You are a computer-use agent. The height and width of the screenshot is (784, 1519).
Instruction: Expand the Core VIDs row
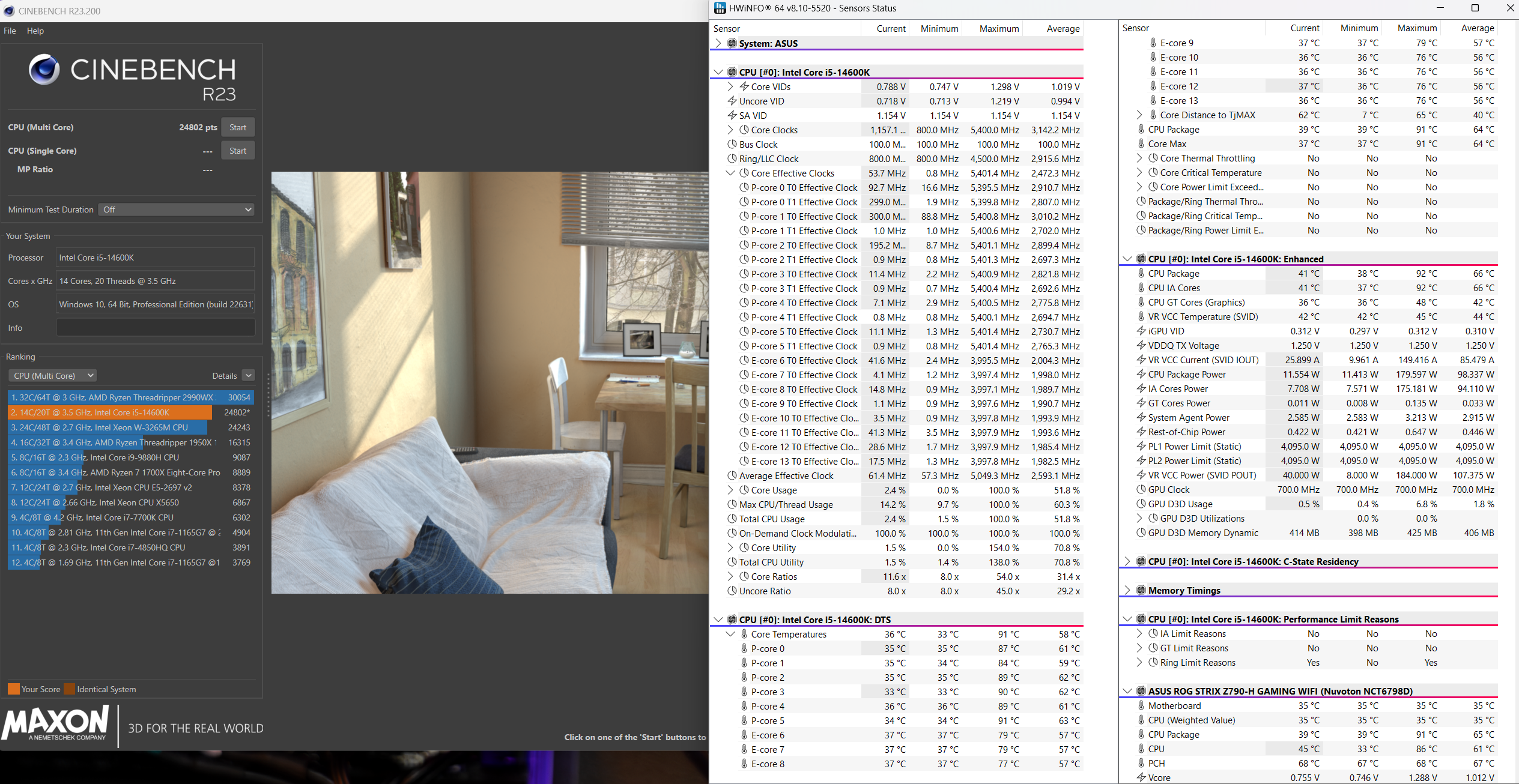(730, 86)
